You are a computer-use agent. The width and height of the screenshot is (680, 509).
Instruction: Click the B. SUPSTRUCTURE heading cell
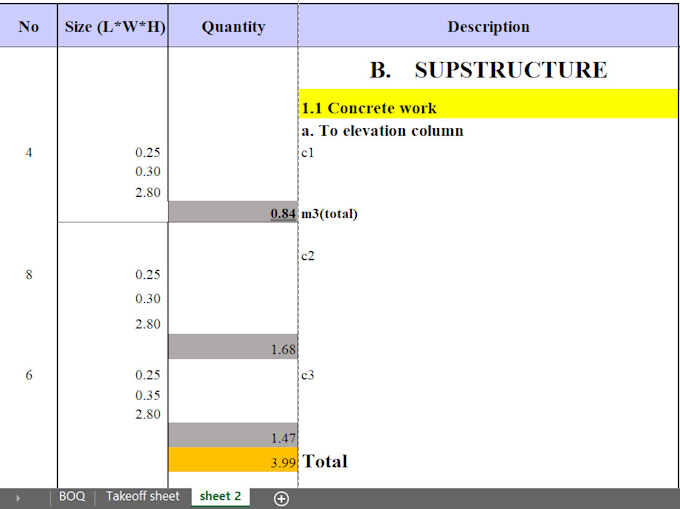[x=488, y=69]
